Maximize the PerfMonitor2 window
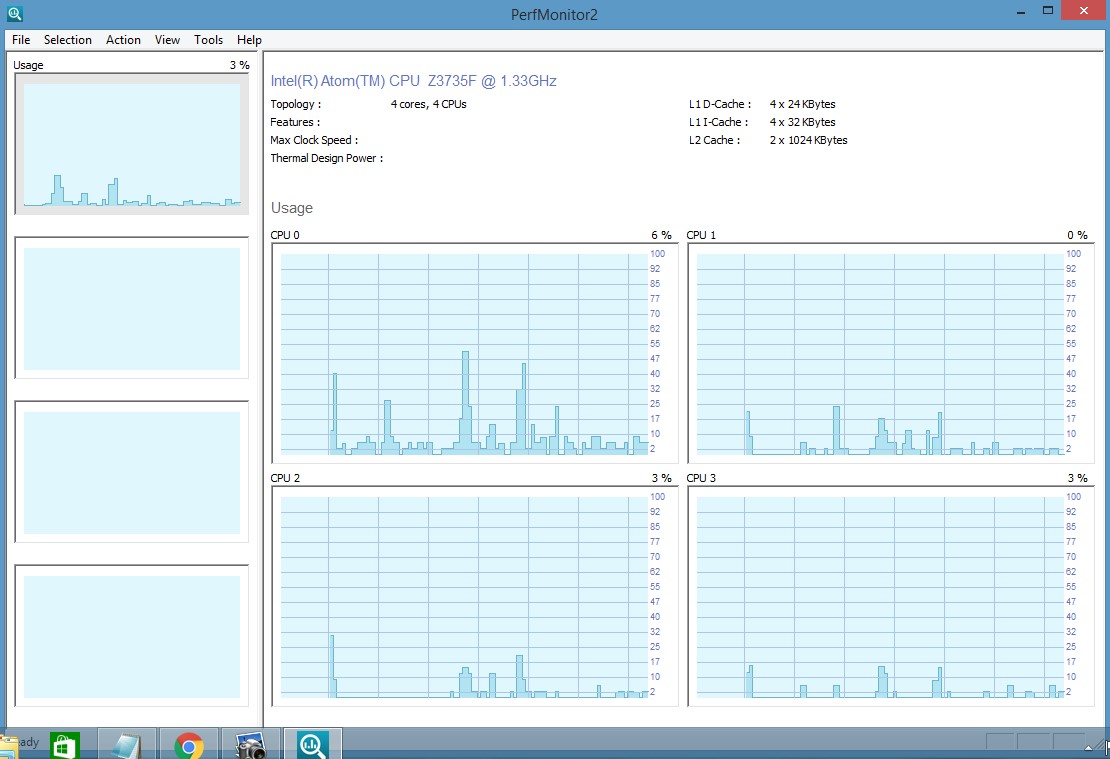 click(x=1048, y=11)
